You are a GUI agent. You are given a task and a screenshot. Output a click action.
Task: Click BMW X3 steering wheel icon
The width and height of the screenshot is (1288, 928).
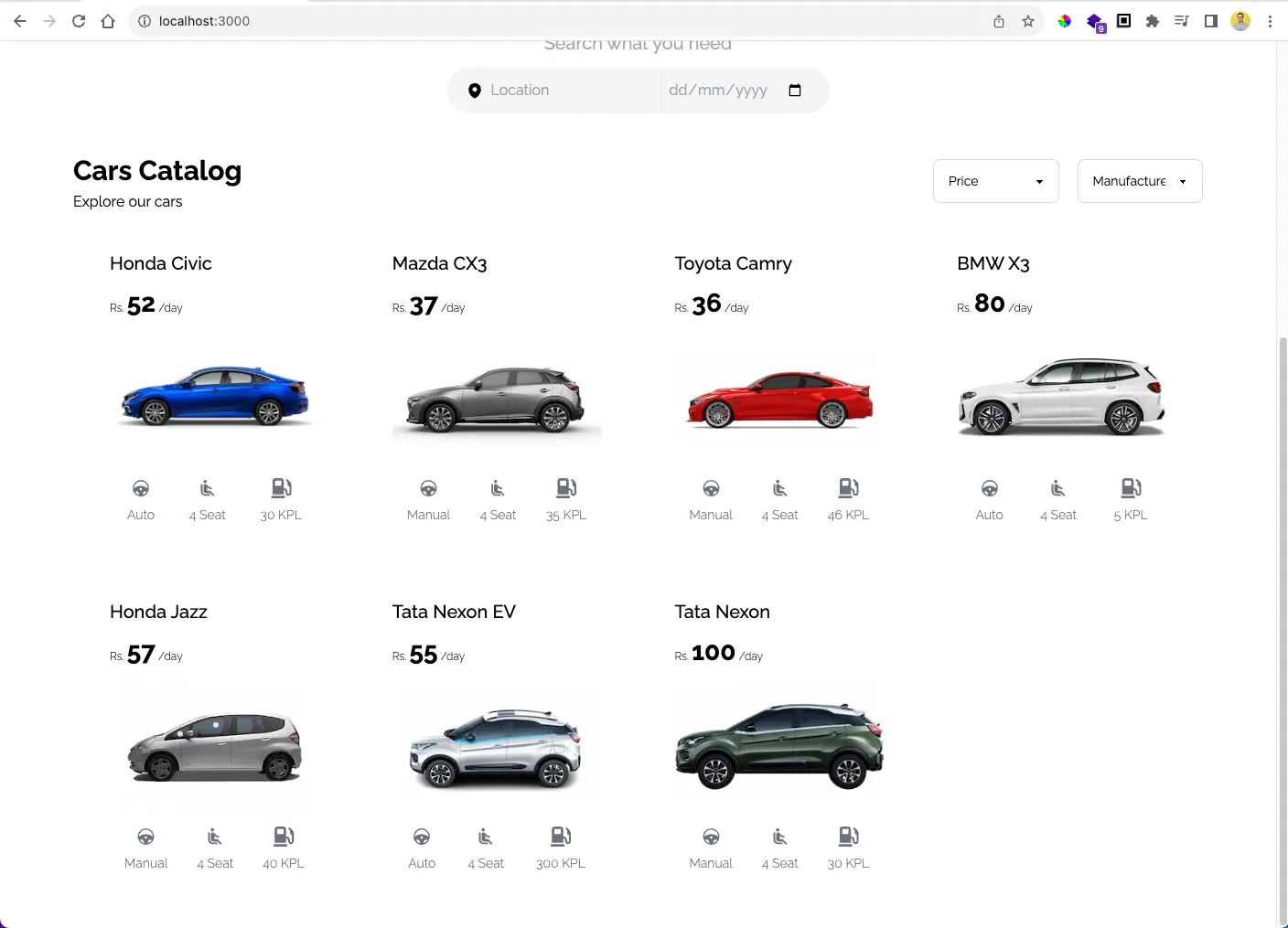point(990,488)
